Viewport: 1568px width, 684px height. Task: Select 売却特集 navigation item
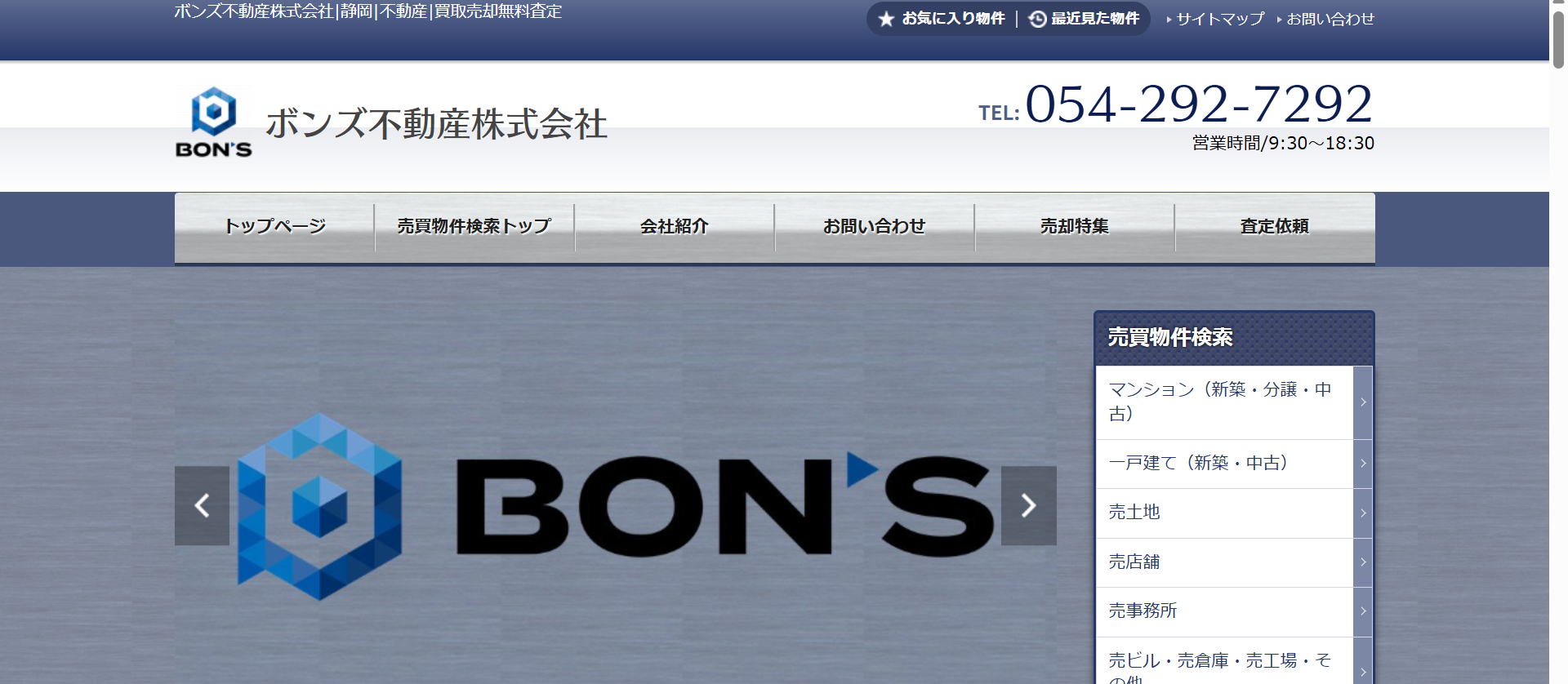(x=1075, y=227)
